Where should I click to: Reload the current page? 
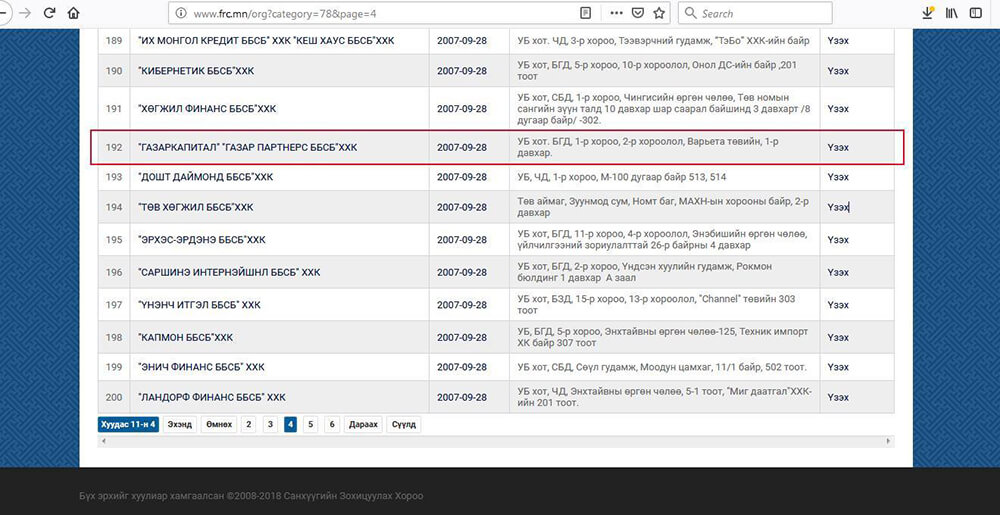tap(48, 13)
